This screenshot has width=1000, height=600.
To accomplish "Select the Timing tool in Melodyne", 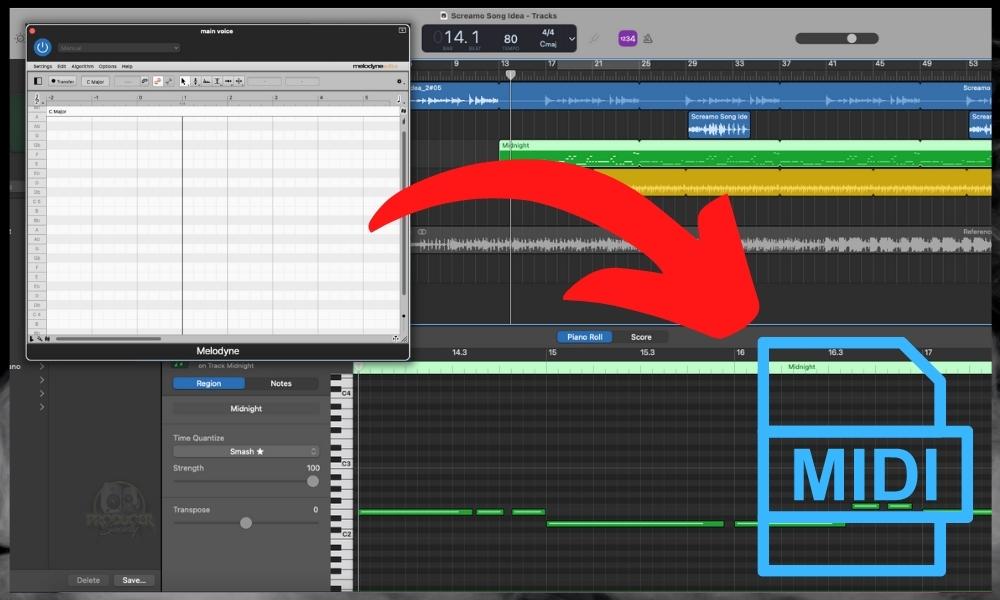I will [x=228, y=81].
